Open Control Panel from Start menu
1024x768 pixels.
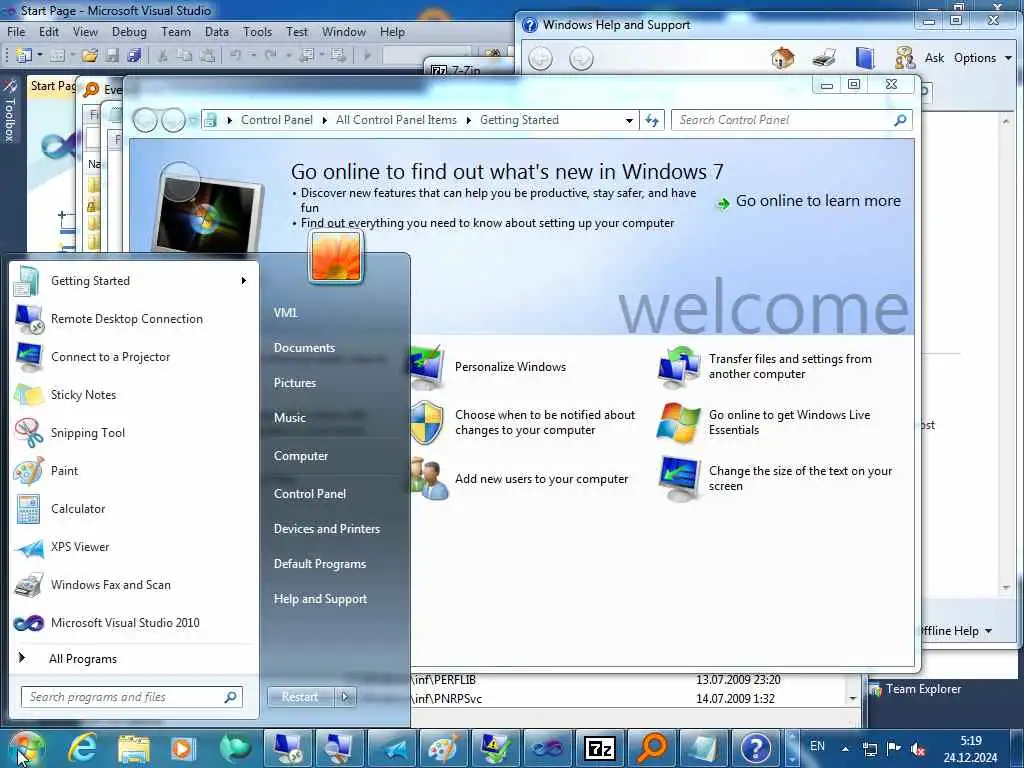coord(310,494)
